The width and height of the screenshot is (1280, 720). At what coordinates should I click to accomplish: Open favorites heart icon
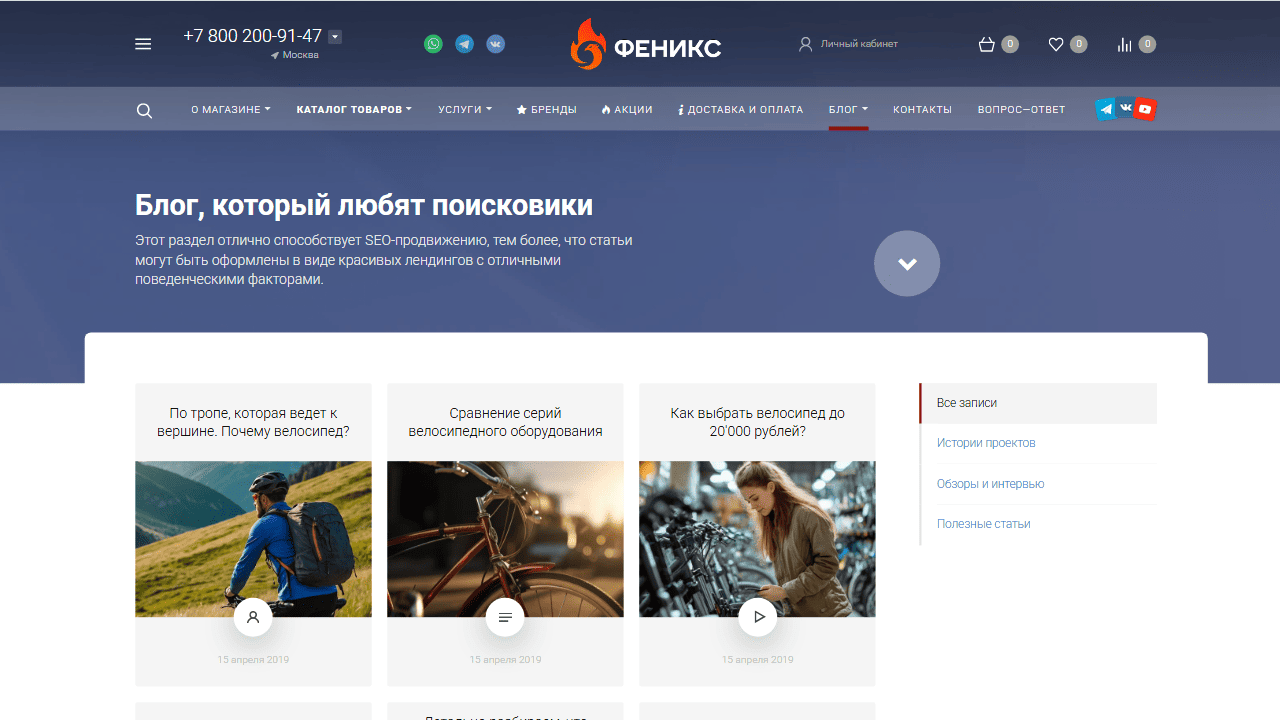click(1056, 44)
